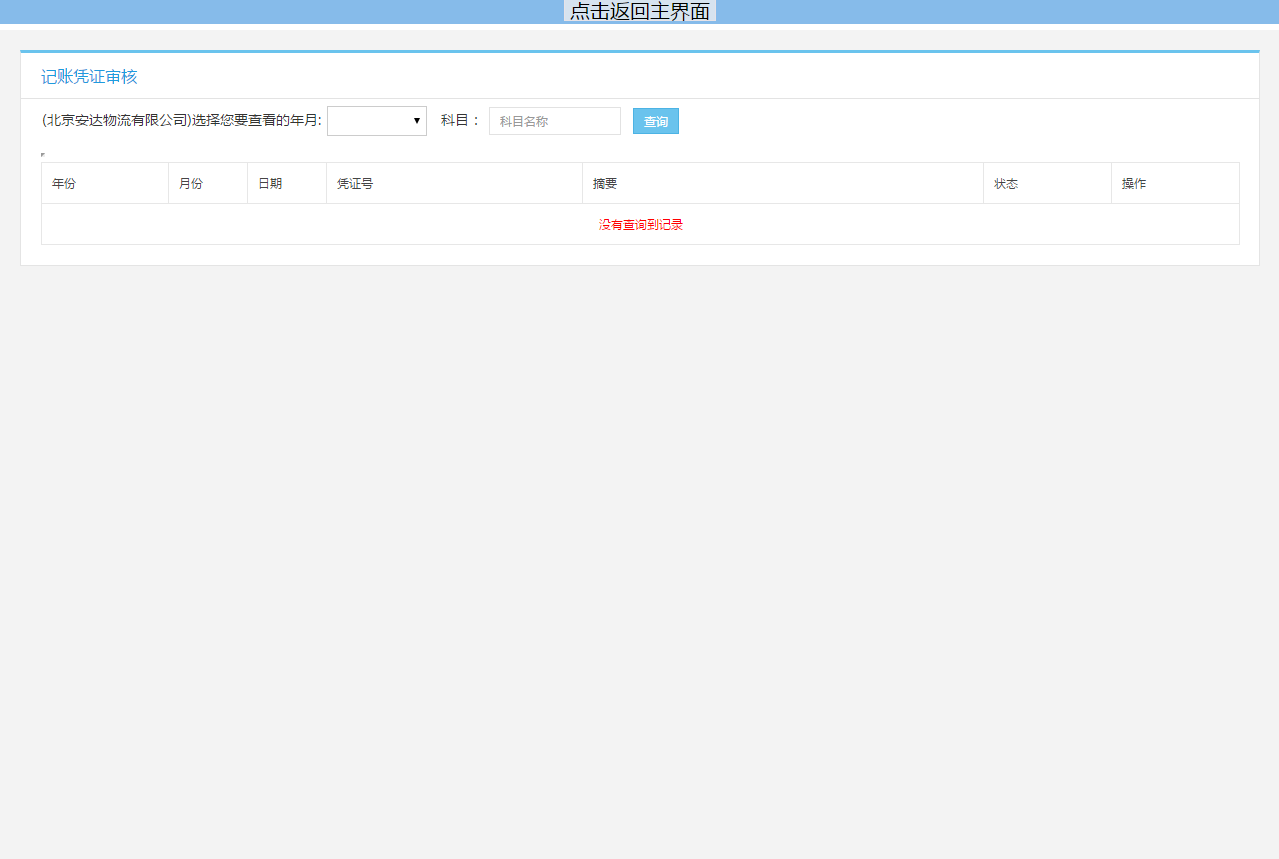Click the 点击返回主界面 link

pyautogui.click(x=639, y=12)
